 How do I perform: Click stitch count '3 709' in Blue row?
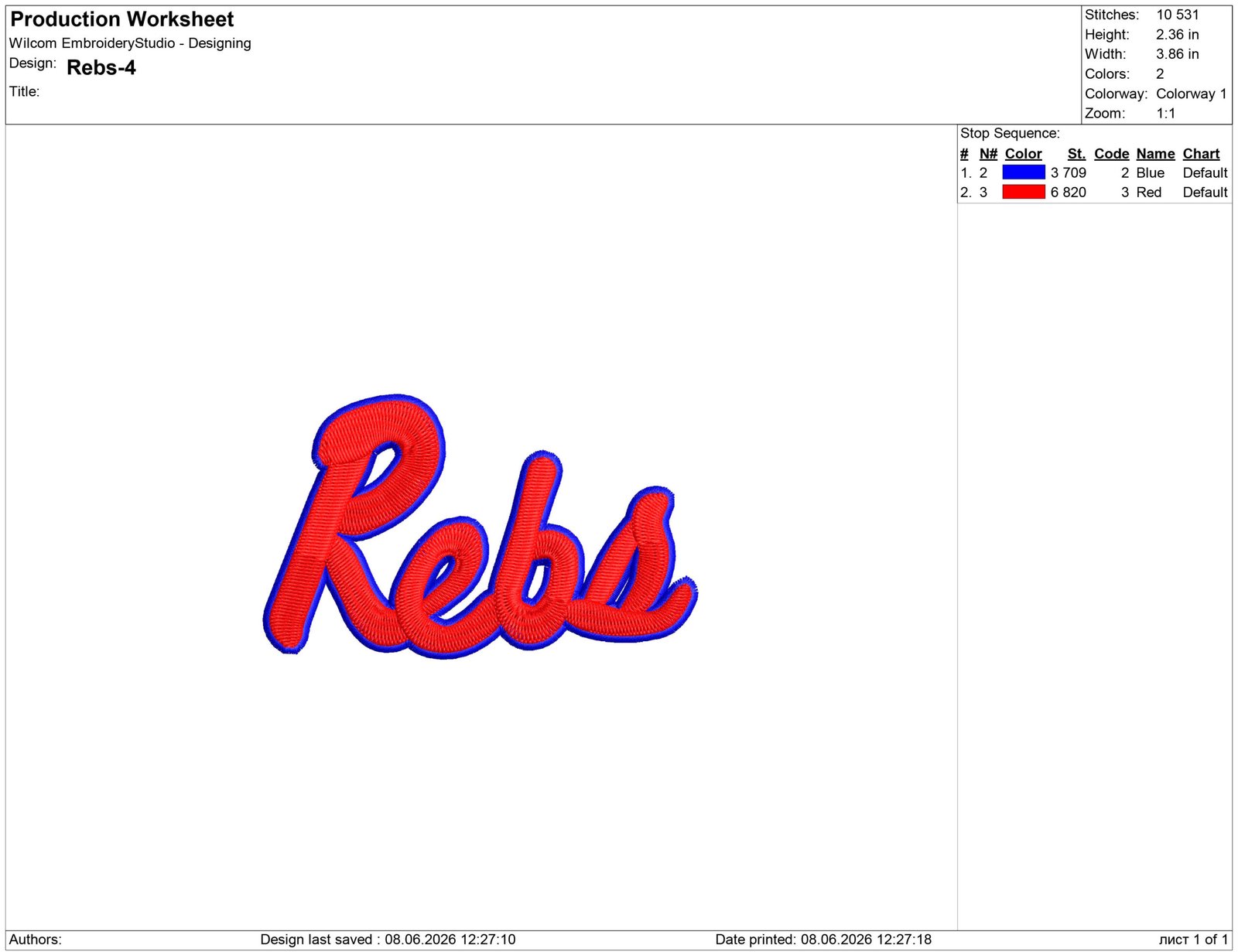1068,172
